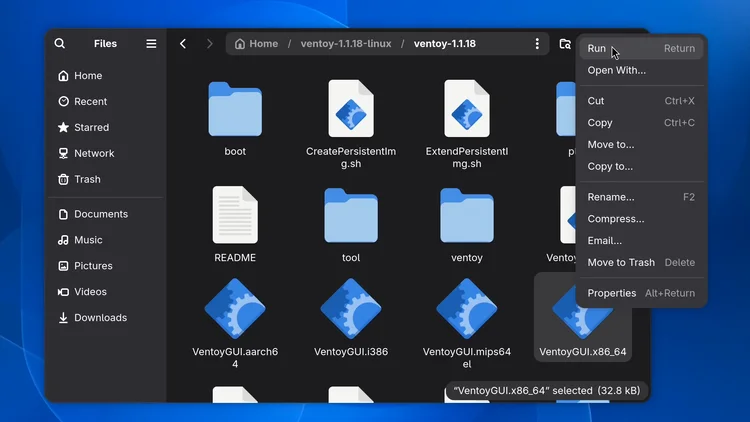Click the Videos camera icon
This screenshot has height=422, width=750.
point(63,291)
